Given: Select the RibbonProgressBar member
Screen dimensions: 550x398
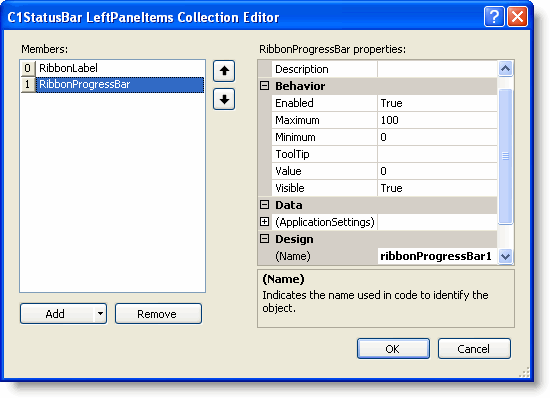Looking at the screenshot, I should click(x=120, y=85).
